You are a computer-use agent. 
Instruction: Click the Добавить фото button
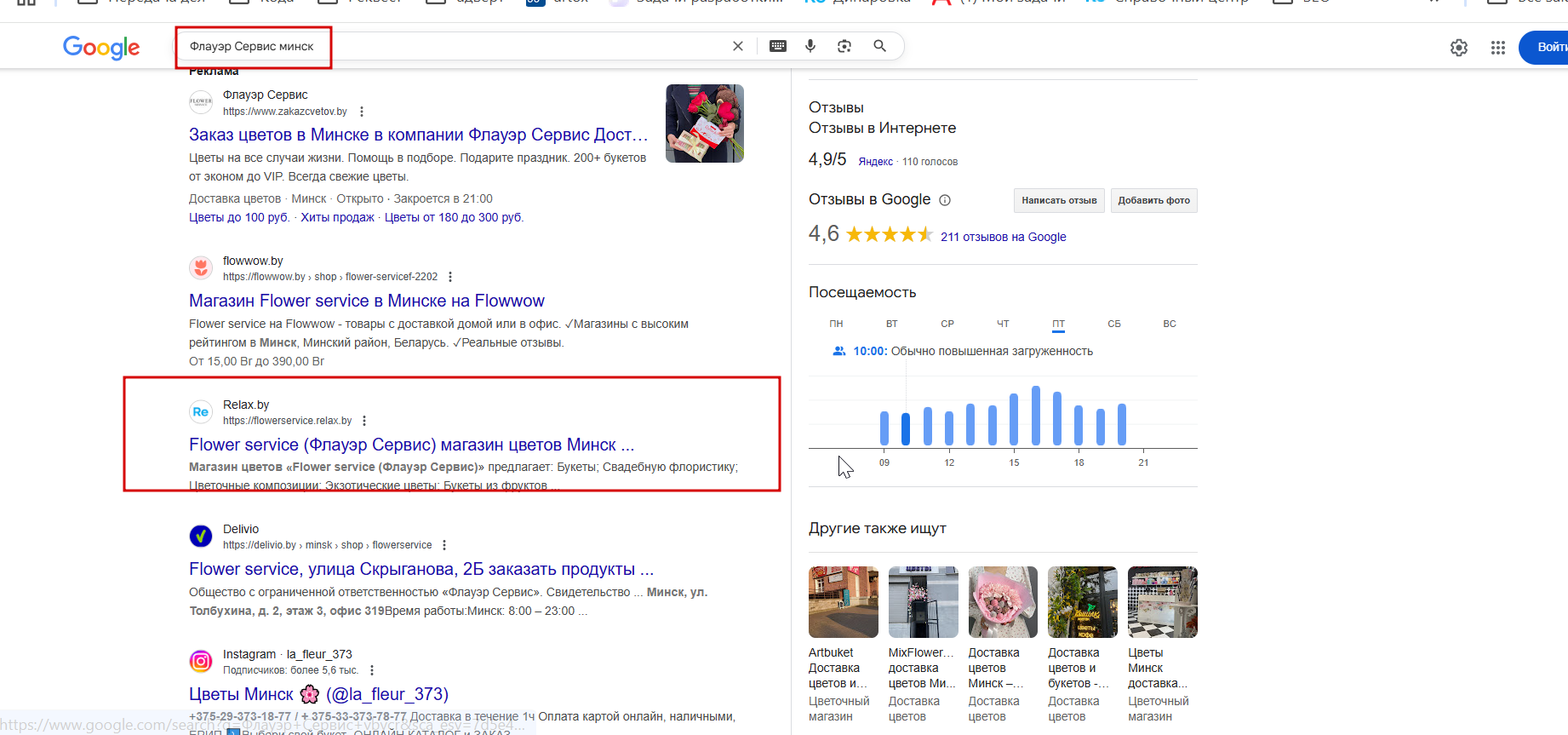point(1154,200)
